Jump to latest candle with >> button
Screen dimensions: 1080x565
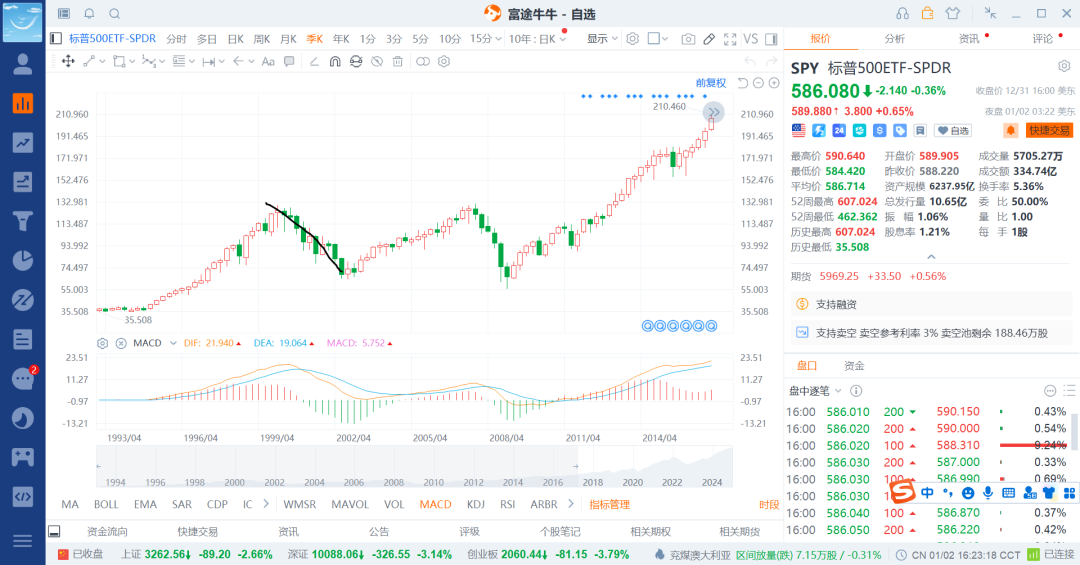coord(714,112)
